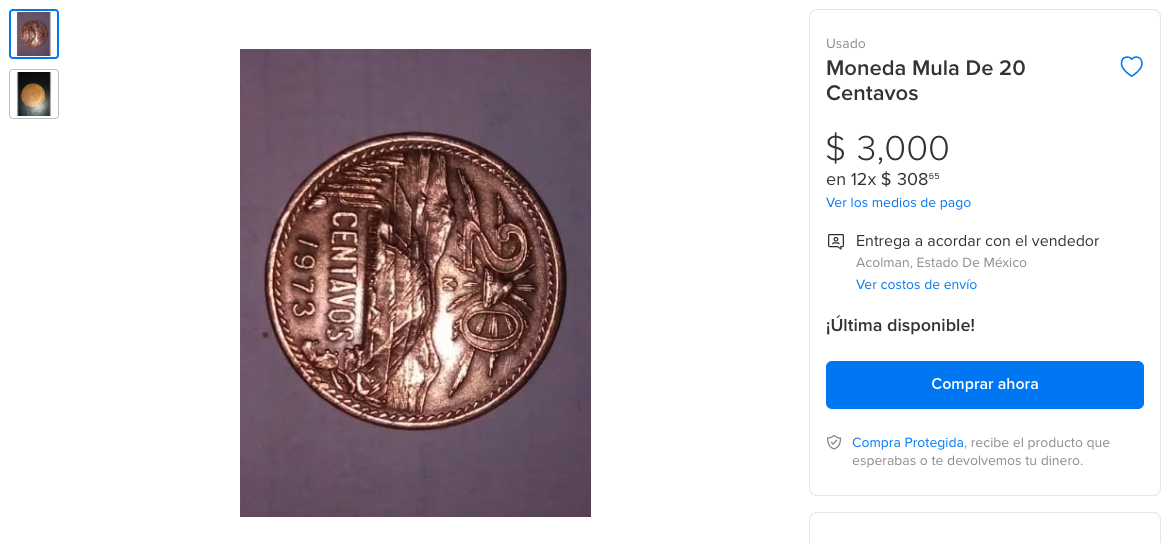Show the second coin photo thumbnail

(34, 94)
